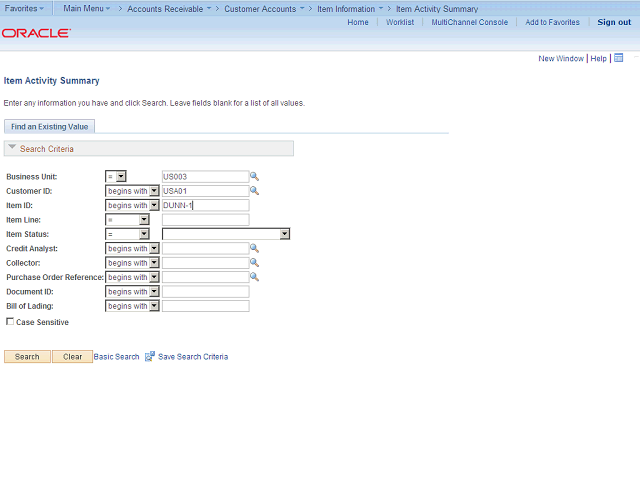Collapse the Search Criteria section
The image size is (640, 480).
click(12, 147)
